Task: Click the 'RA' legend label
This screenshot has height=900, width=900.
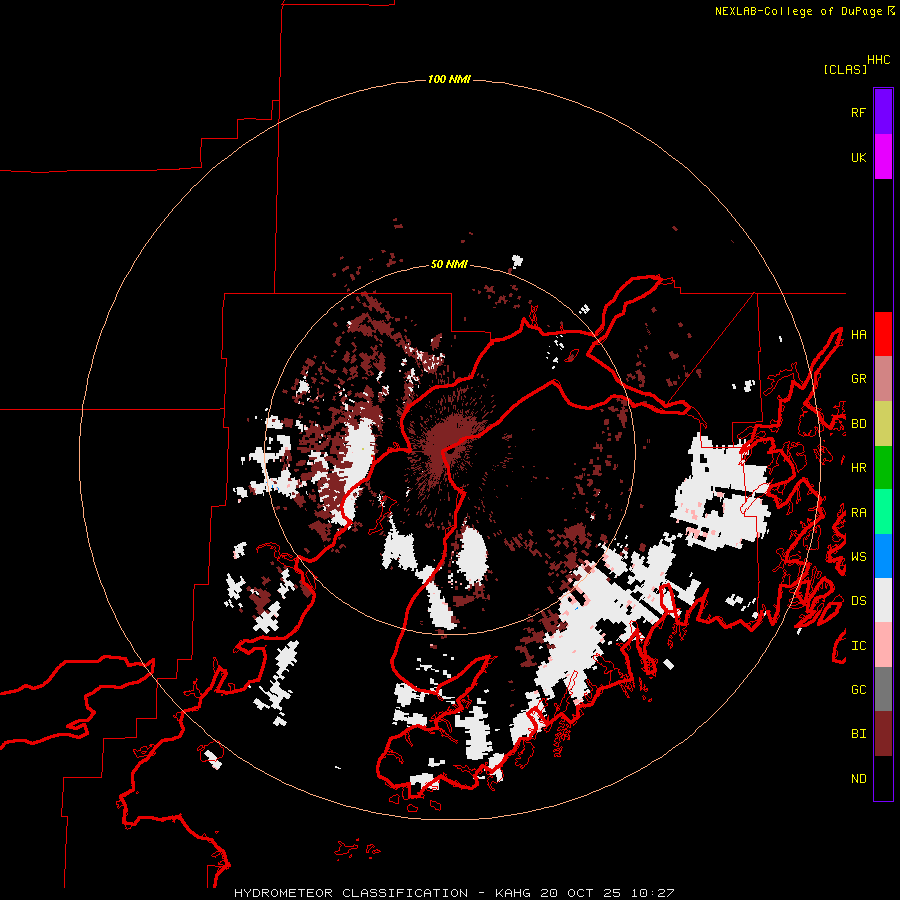Action: coord(859,513)
